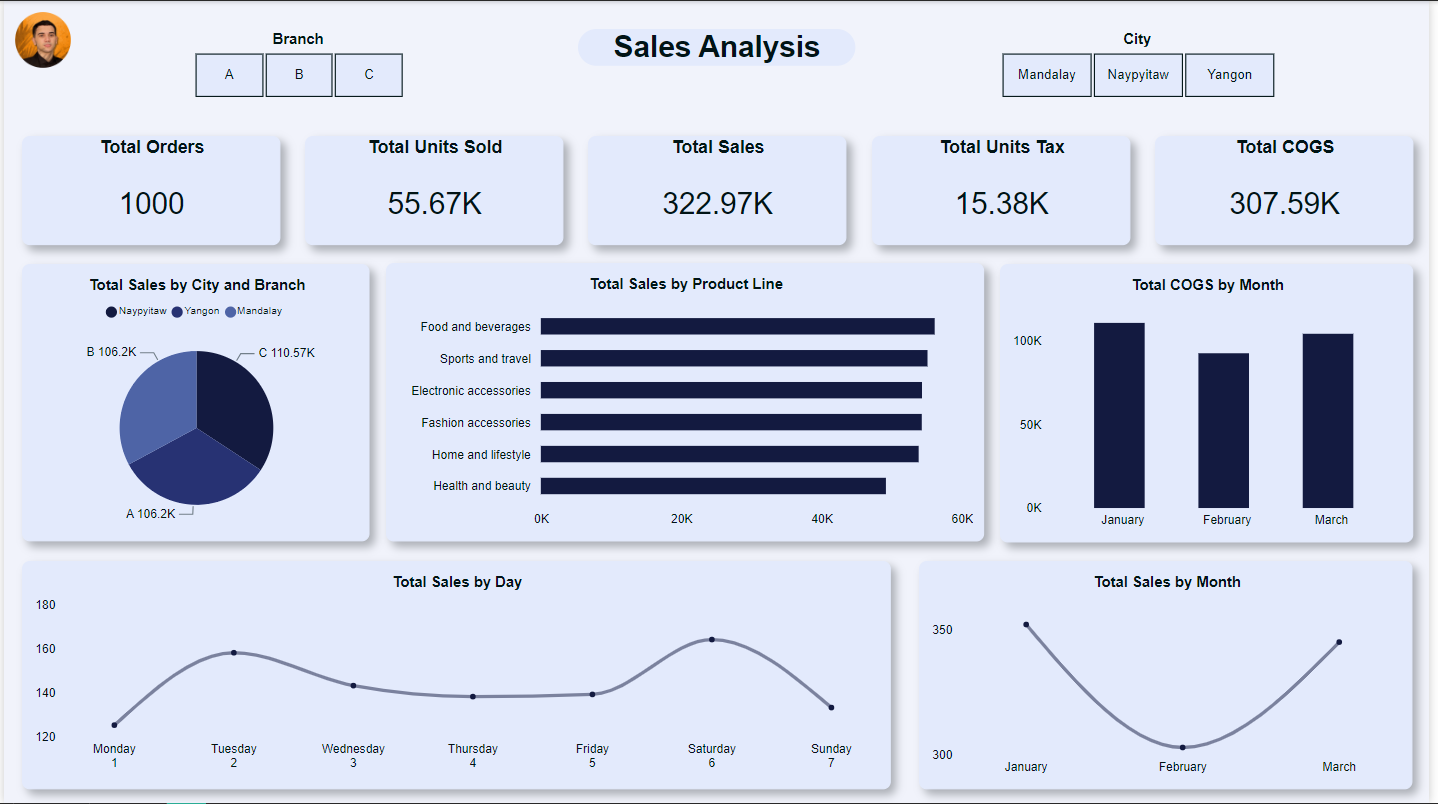The width and height of the screenshot is (1438, 804).
Task: Select the B 106.2K pie slice
Action: (155, 405)
